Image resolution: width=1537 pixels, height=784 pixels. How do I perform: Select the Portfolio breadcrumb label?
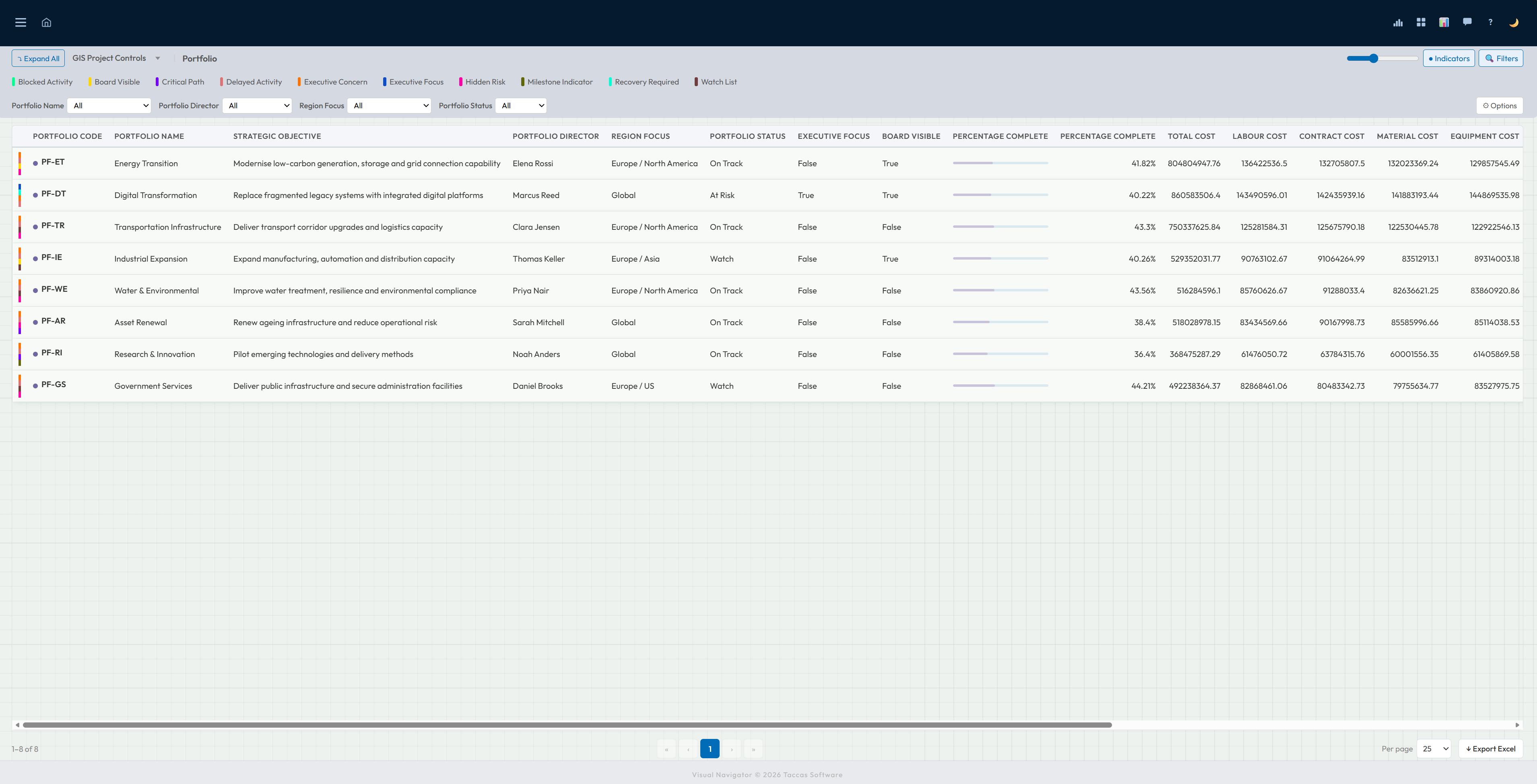(199, 58)
